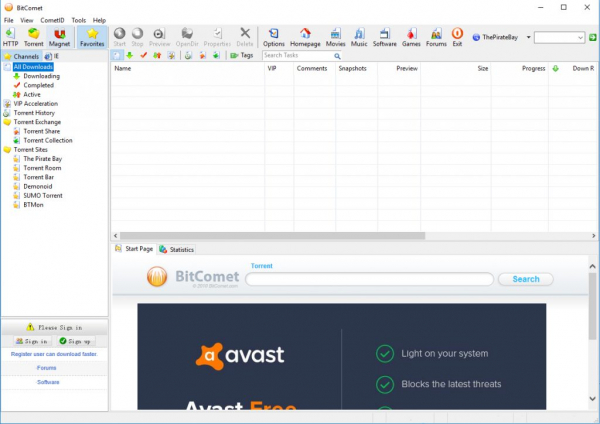Switch to the Statistics tab
This screenshot has width=600, height=424.
point(177,250)
